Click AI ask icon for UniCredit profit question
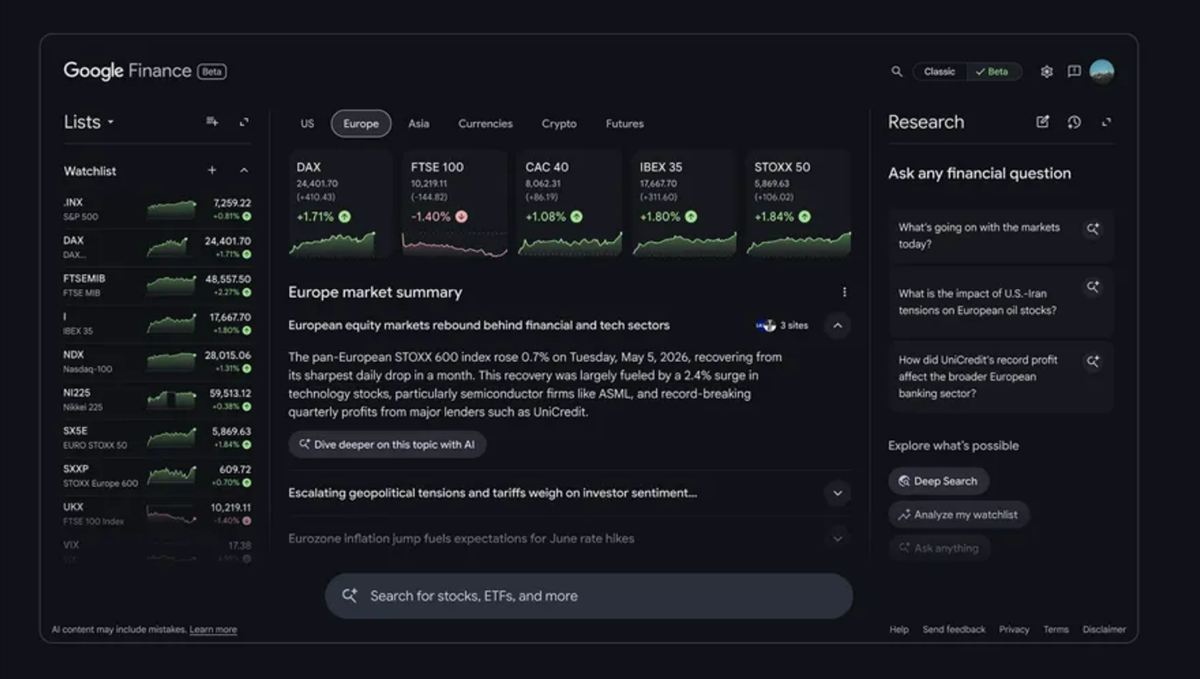The image size is (1200, 679). (x=1093, y=361)
